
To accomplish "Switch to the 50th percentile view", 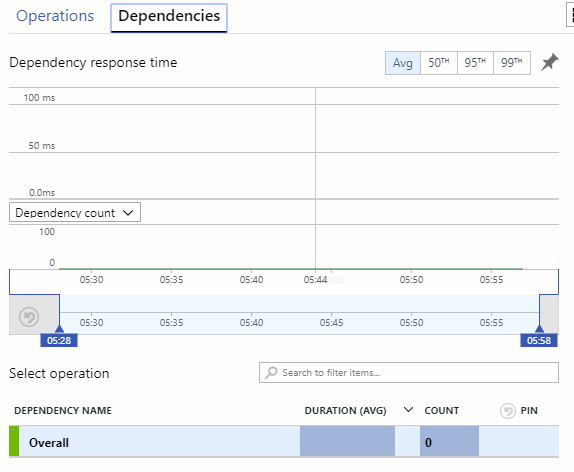I will tap(439, 63).
